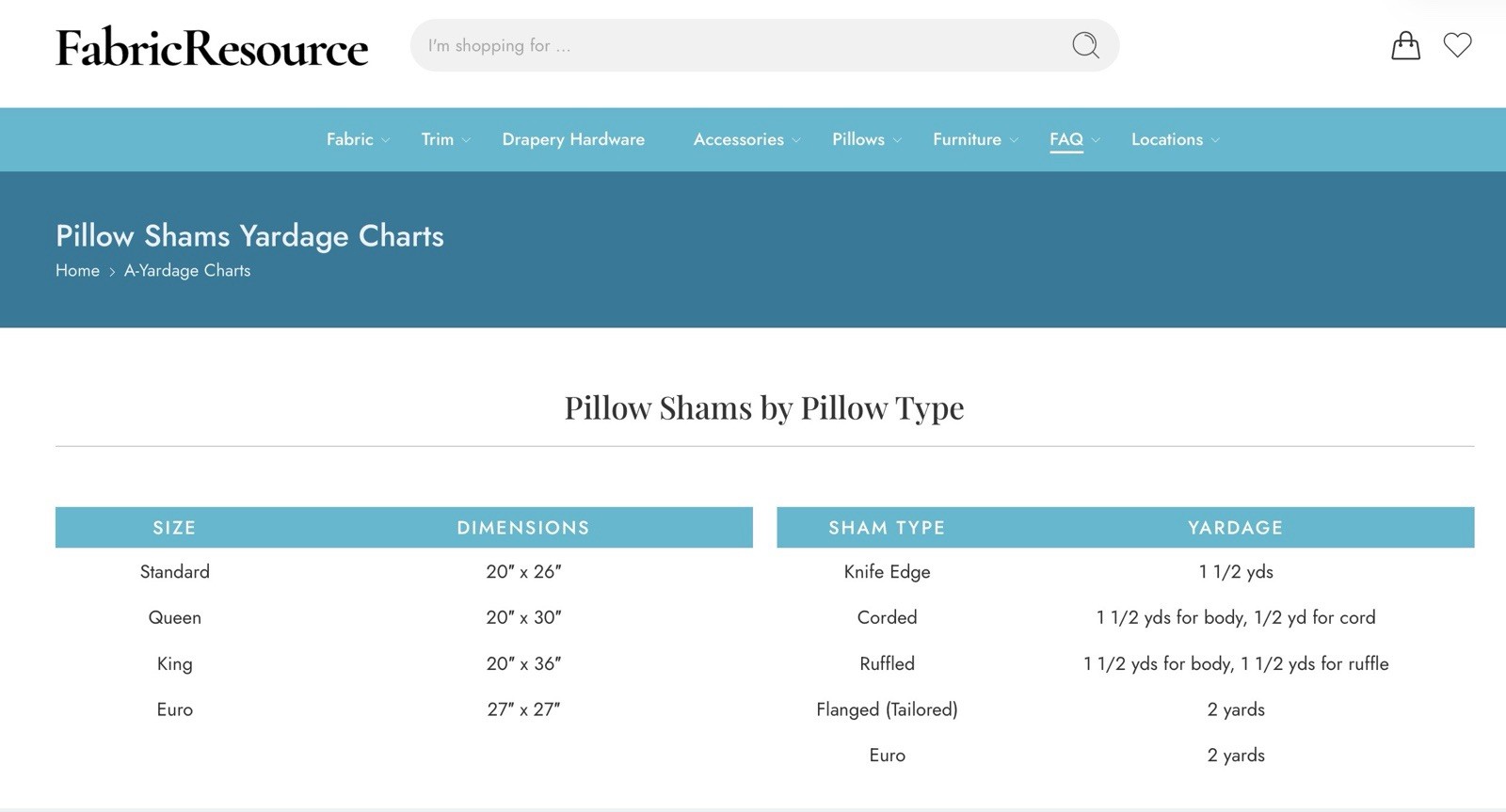Select the Pillows navigation item
The image size is (1506, 812).
857,139
